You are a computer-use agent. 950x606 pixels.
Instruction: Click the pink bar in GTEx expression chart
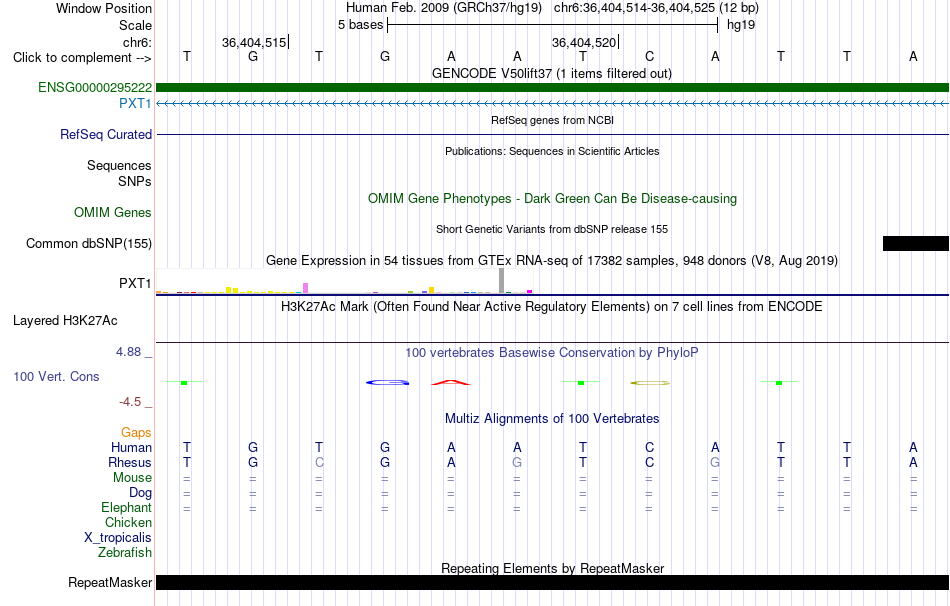305,288
